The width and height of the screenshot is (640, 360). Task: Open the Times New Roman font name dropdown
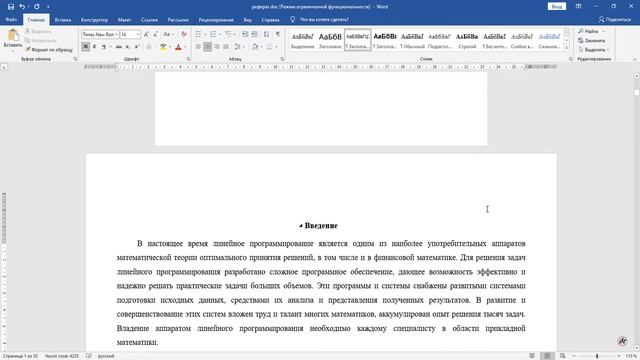116,35
